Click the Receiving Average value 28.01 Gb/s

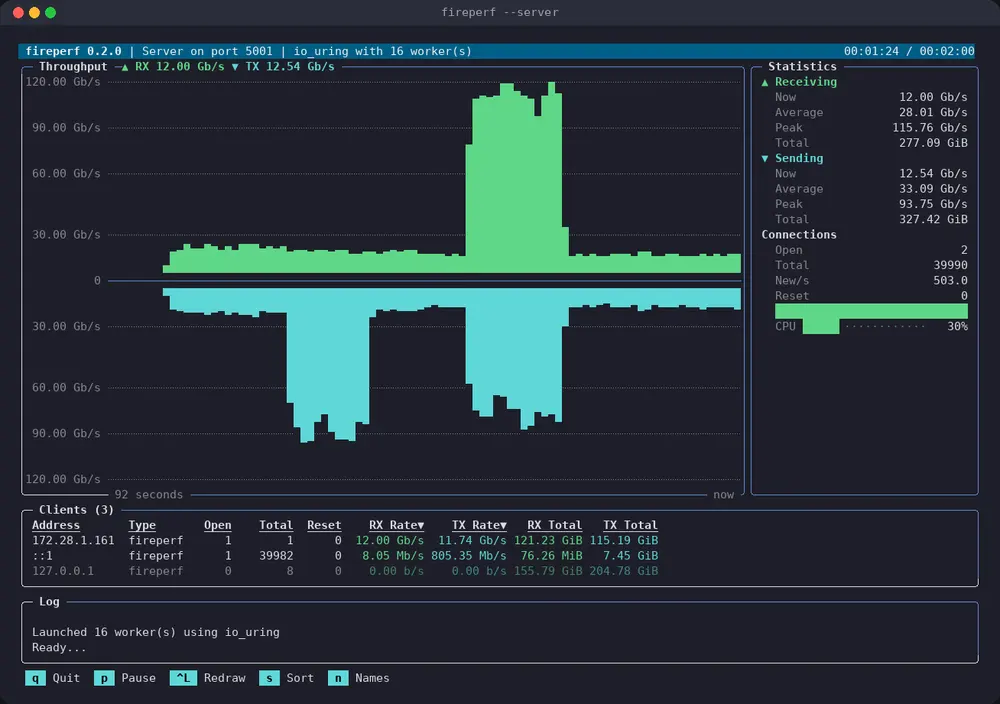pos(933,112)
